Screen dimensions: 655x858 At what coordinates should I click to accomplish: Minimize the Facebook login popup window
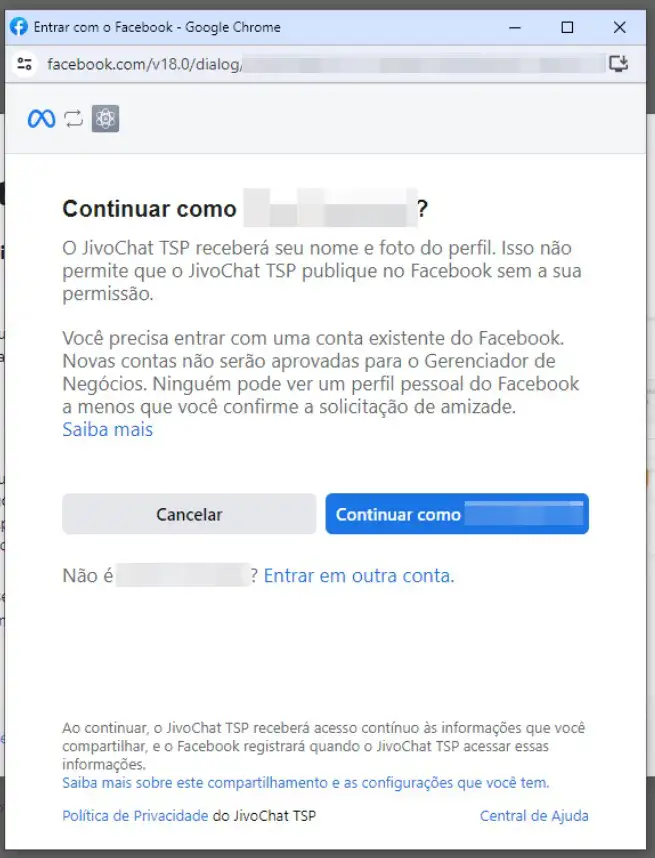[515, 27]
